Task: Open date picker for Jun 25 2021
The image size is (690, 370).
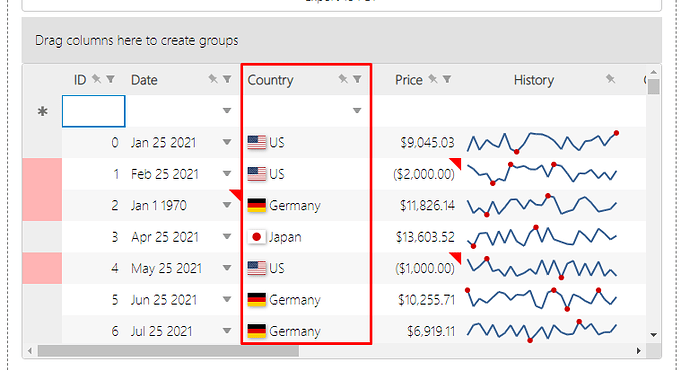Action: tap(227, 300)
